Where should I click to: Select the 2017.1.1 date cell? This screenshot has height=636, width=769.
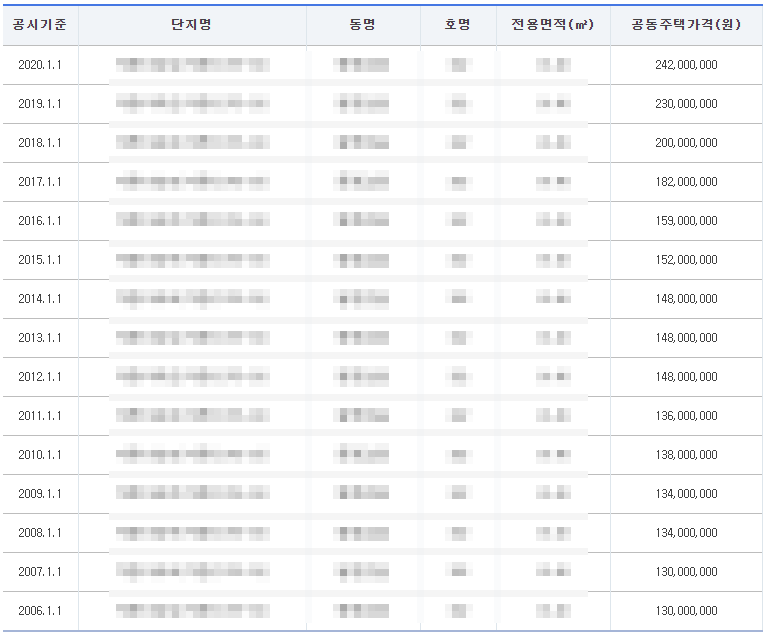[x=40, y=181]
